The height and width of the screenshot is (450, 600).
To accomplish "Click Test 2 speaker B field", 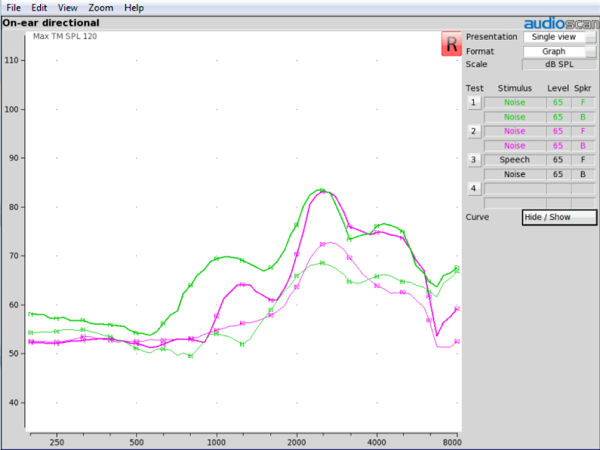I will 583,146.
